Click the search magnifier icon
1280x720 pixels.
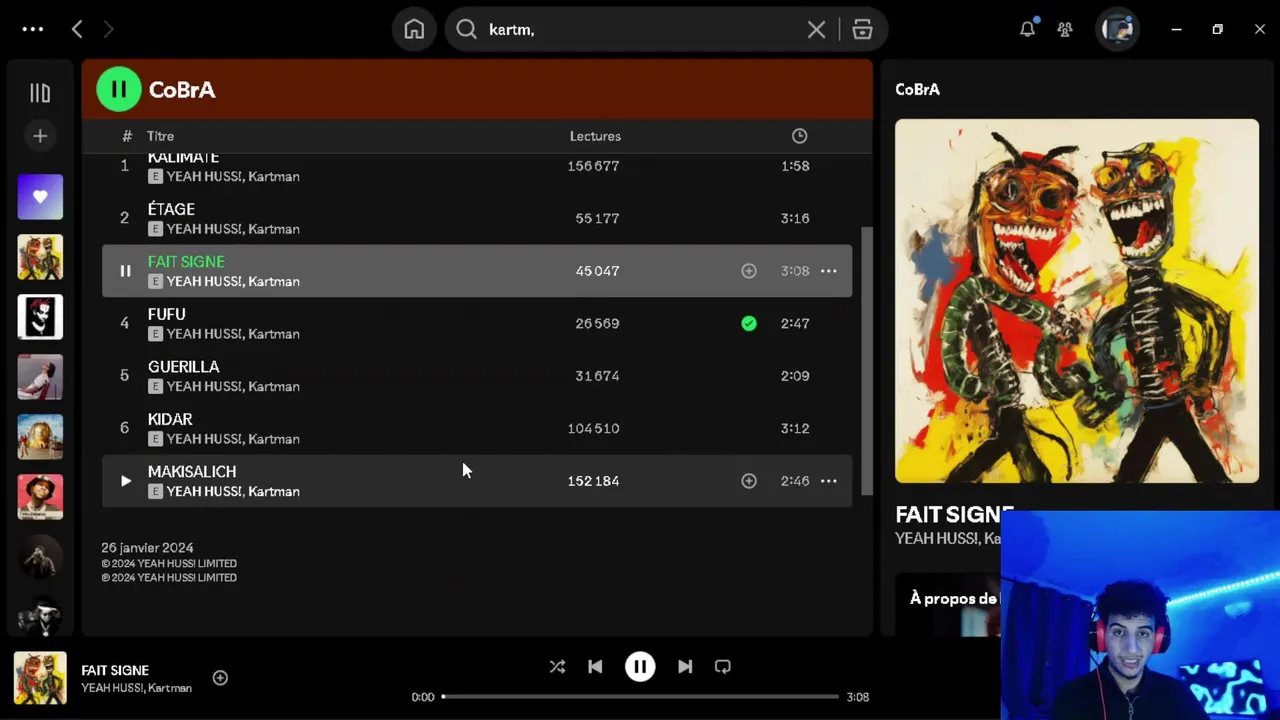466,29
